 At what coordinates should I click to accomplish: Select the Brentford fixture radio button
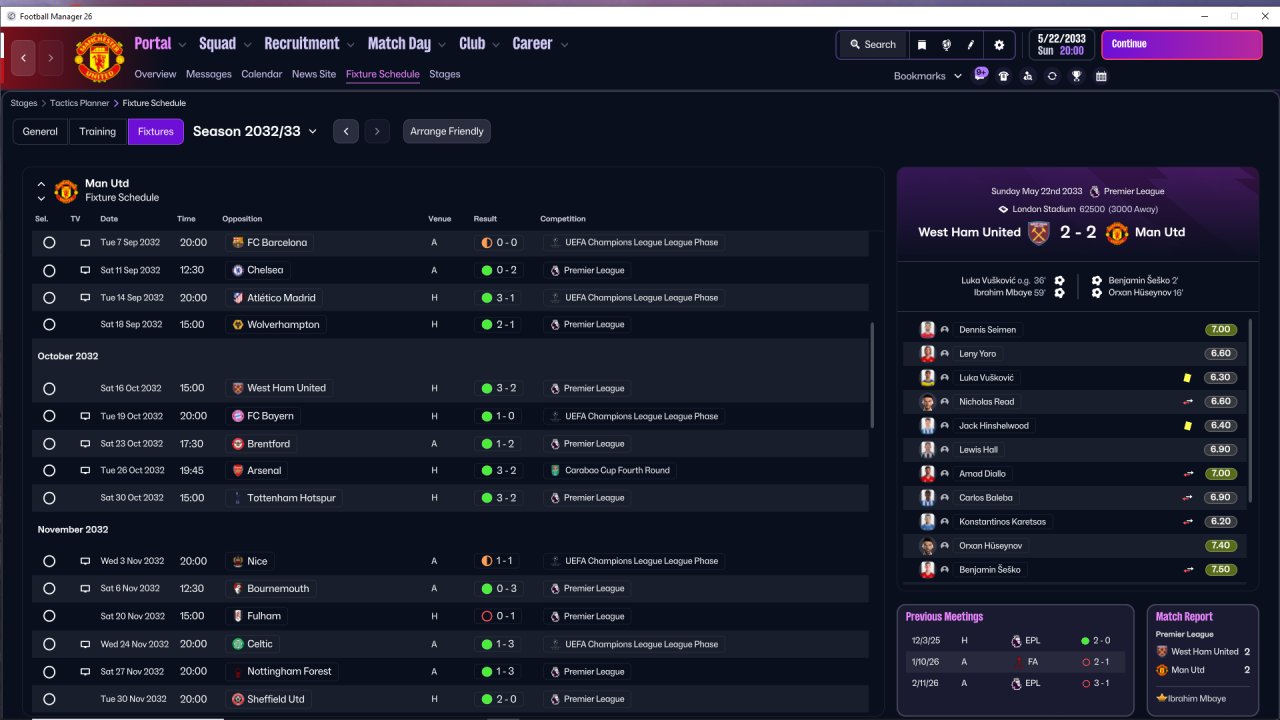click(49, 444)
